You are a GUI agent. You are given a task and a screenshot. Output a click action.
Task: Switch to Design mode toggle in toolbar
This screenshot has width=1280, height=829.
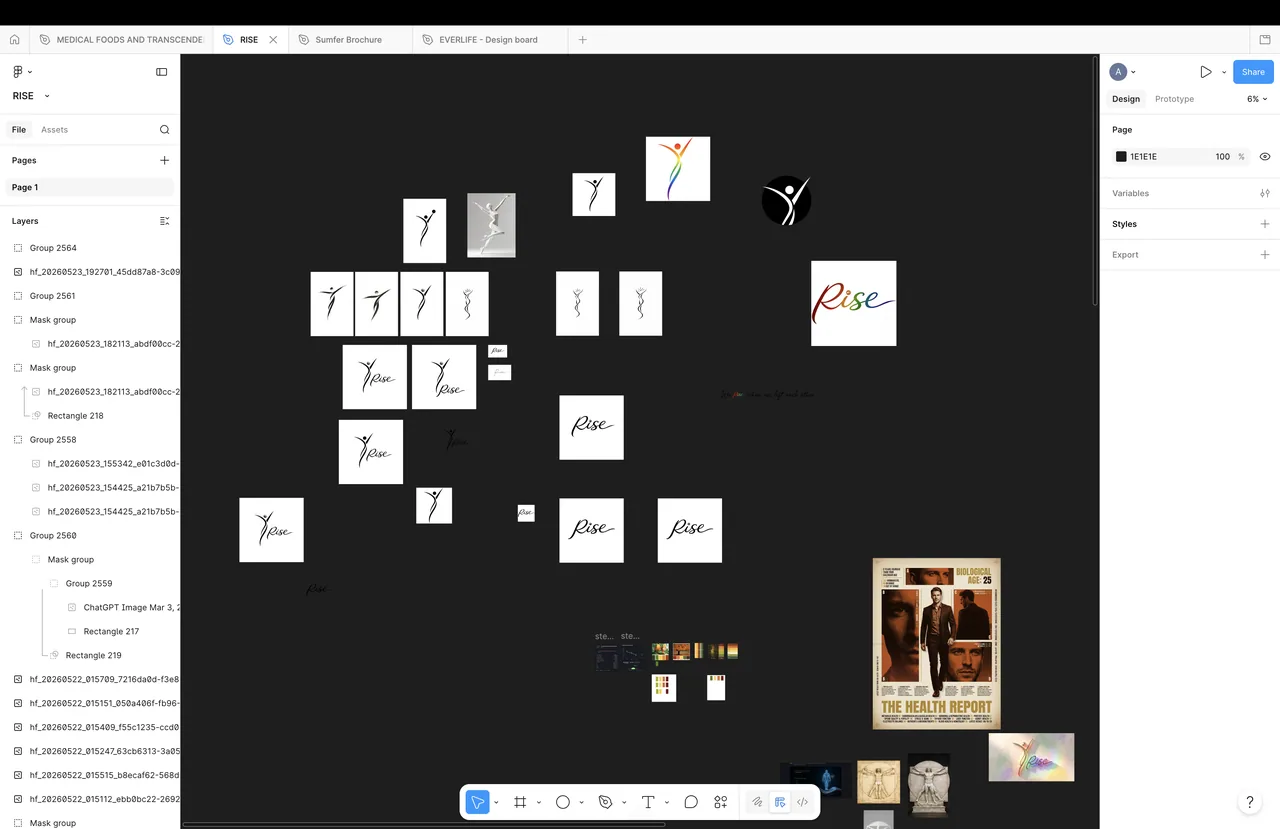(x=780, y=802)
